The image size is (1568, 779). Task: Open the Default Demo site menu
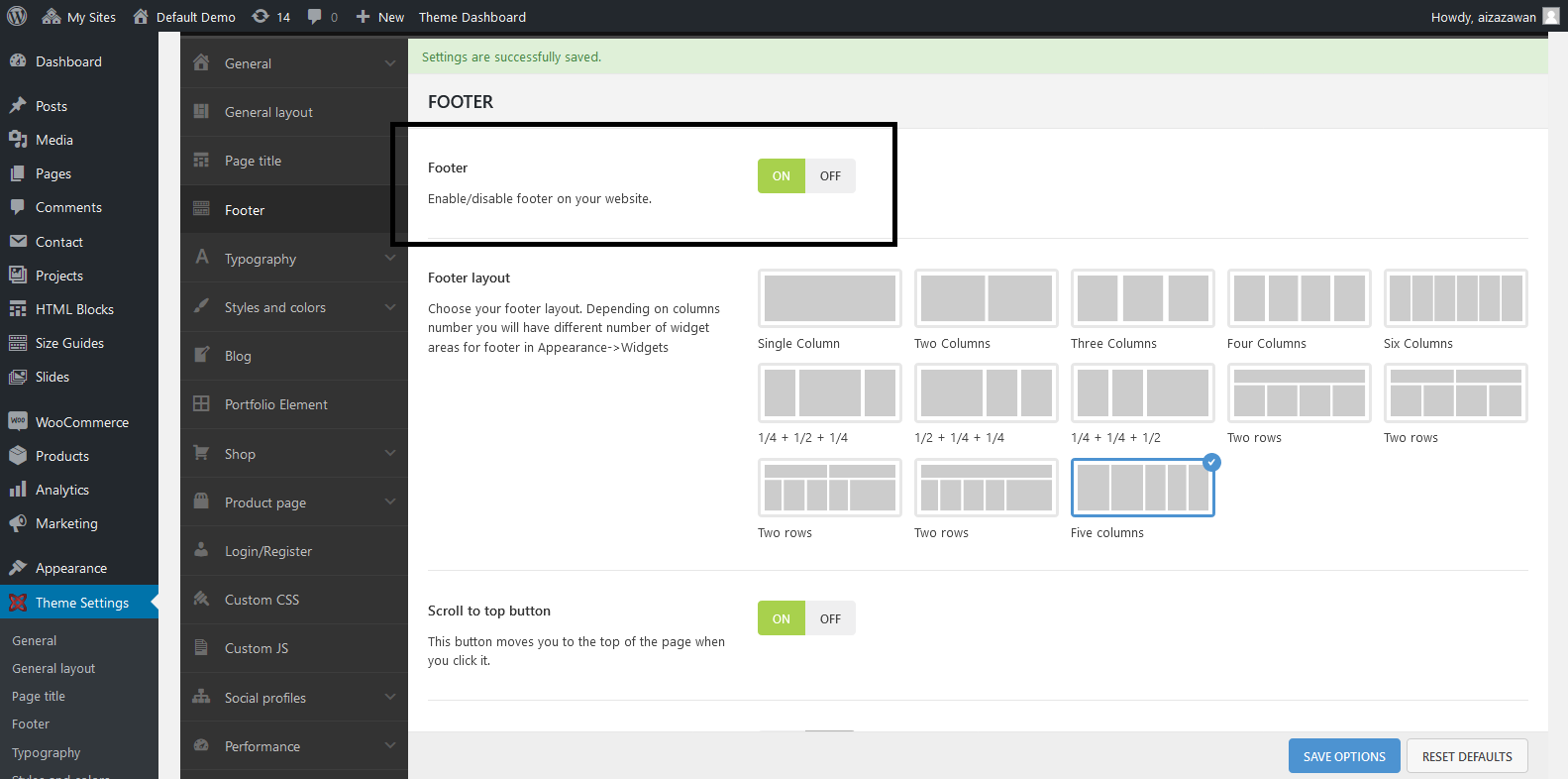click(x=184, y=17)
